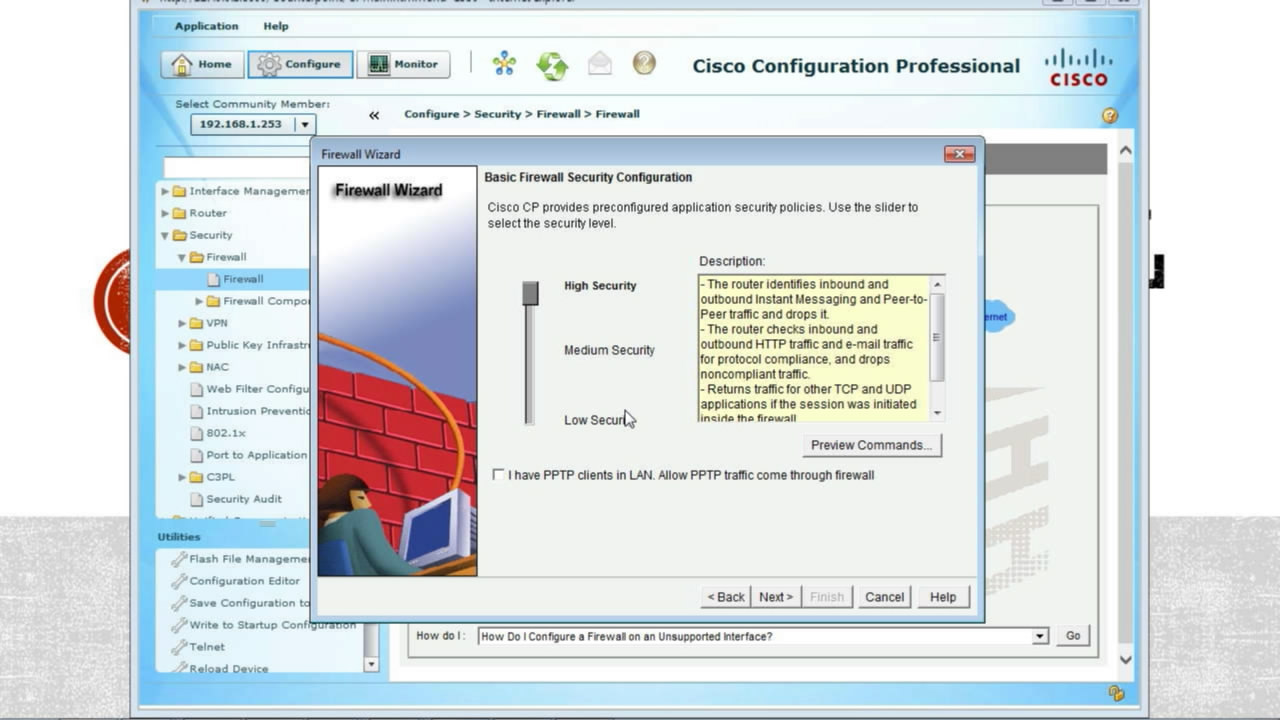
Task: Open the Help menu
Action: point(276,26)
